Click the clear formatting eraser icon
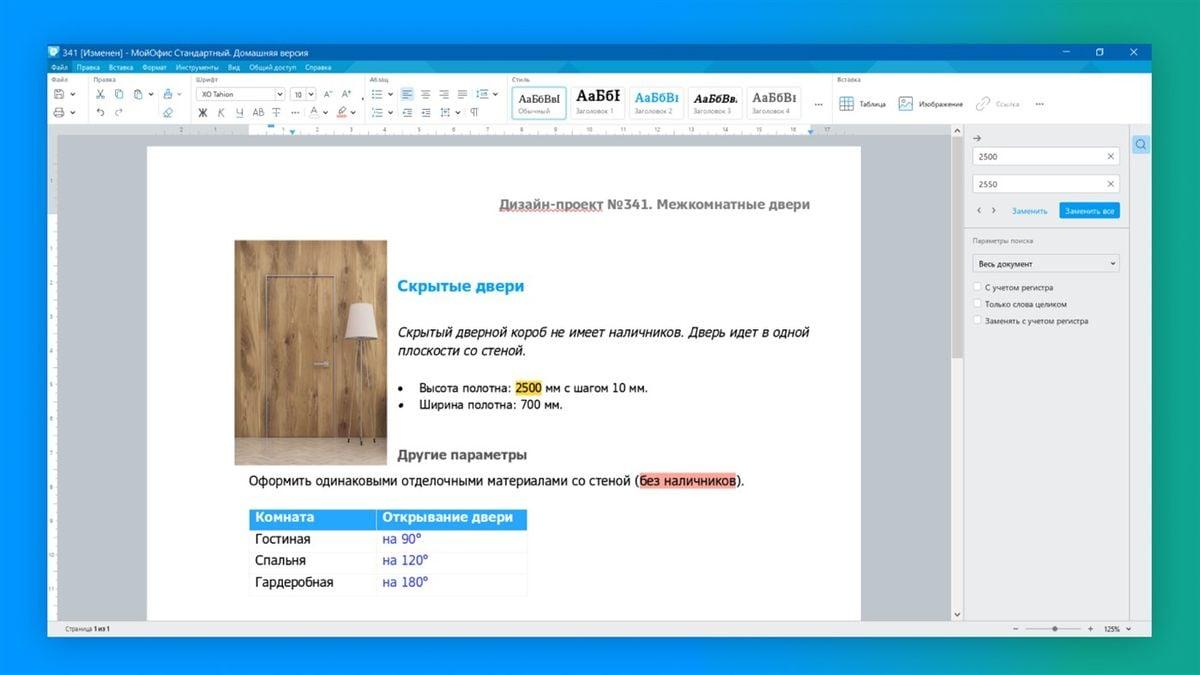1200x675 pixels. click(x=167, y=113)
